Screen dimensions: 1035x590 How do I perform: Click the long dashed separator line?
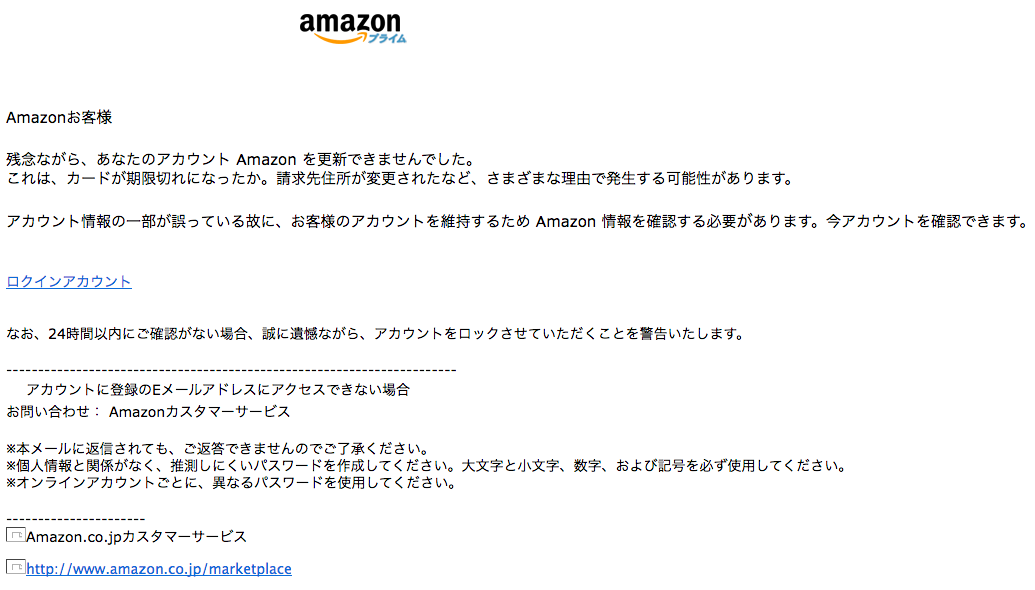click(232, 370)
